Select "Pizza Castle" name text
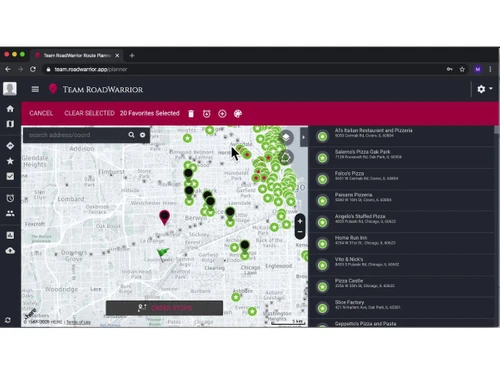Image resolution: width=500 pixels, height=375 pixels. pyautogui.click(x=349, y=281)
